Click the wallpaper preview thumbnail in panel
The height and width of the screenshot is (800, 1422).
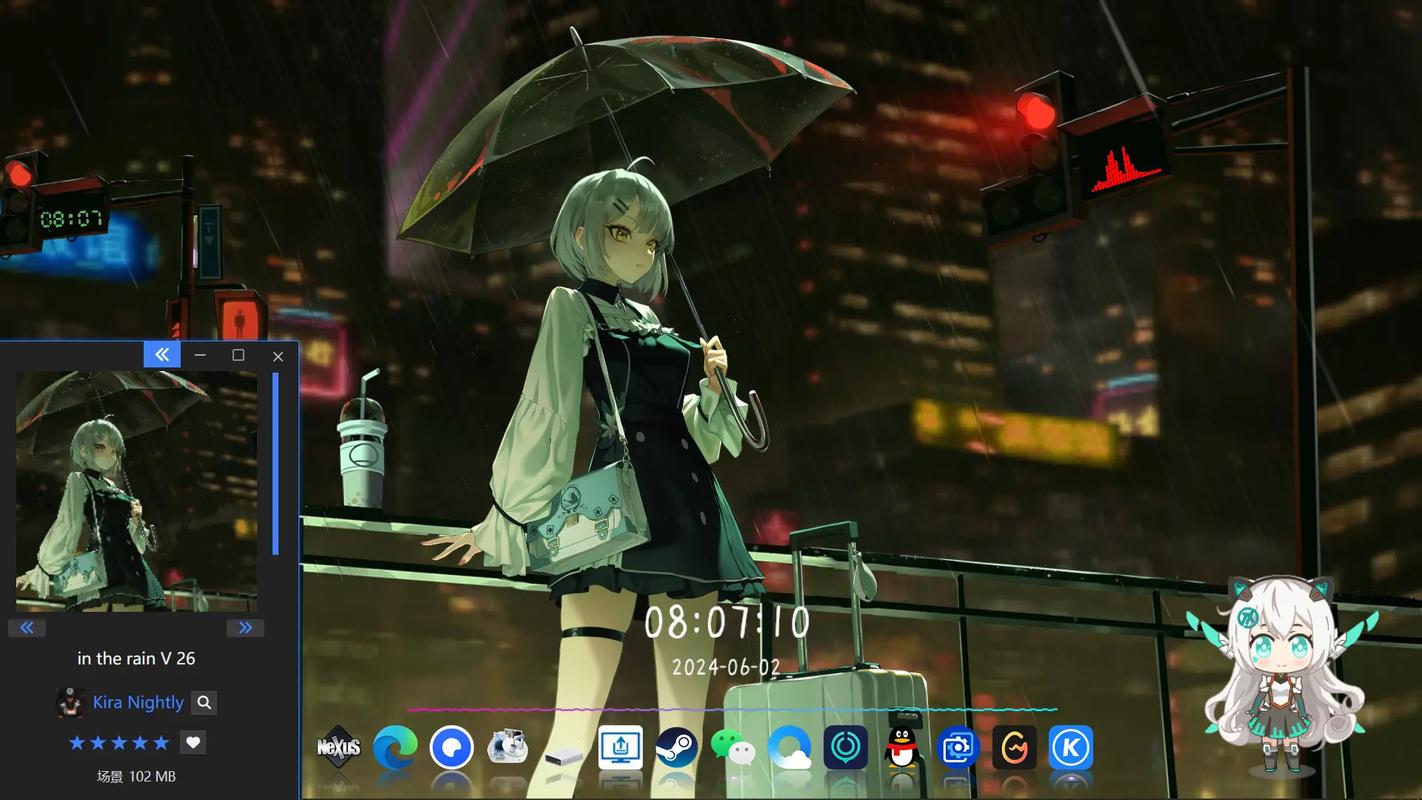tap(136, 491)
